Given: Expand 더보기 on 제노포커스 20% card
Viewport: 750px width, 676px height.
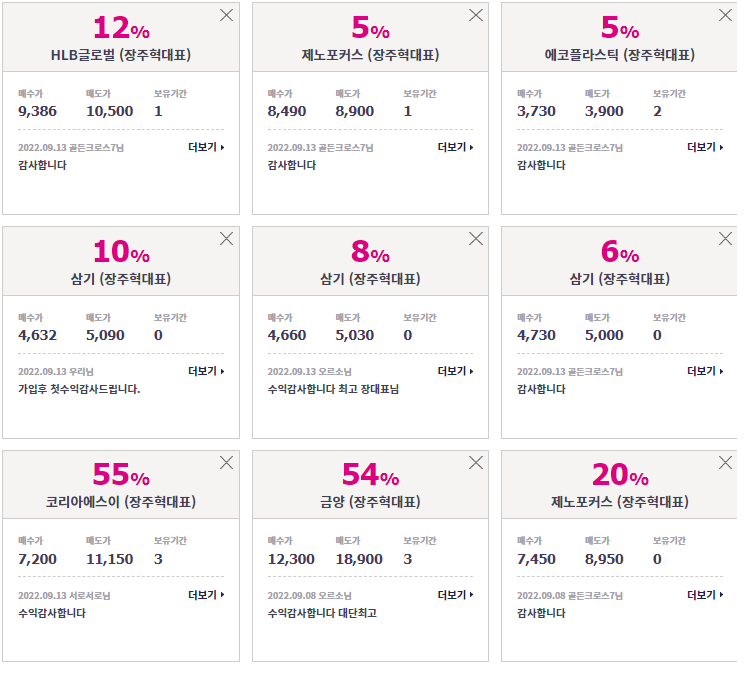Looking at the screenshot, I should 705,595.
